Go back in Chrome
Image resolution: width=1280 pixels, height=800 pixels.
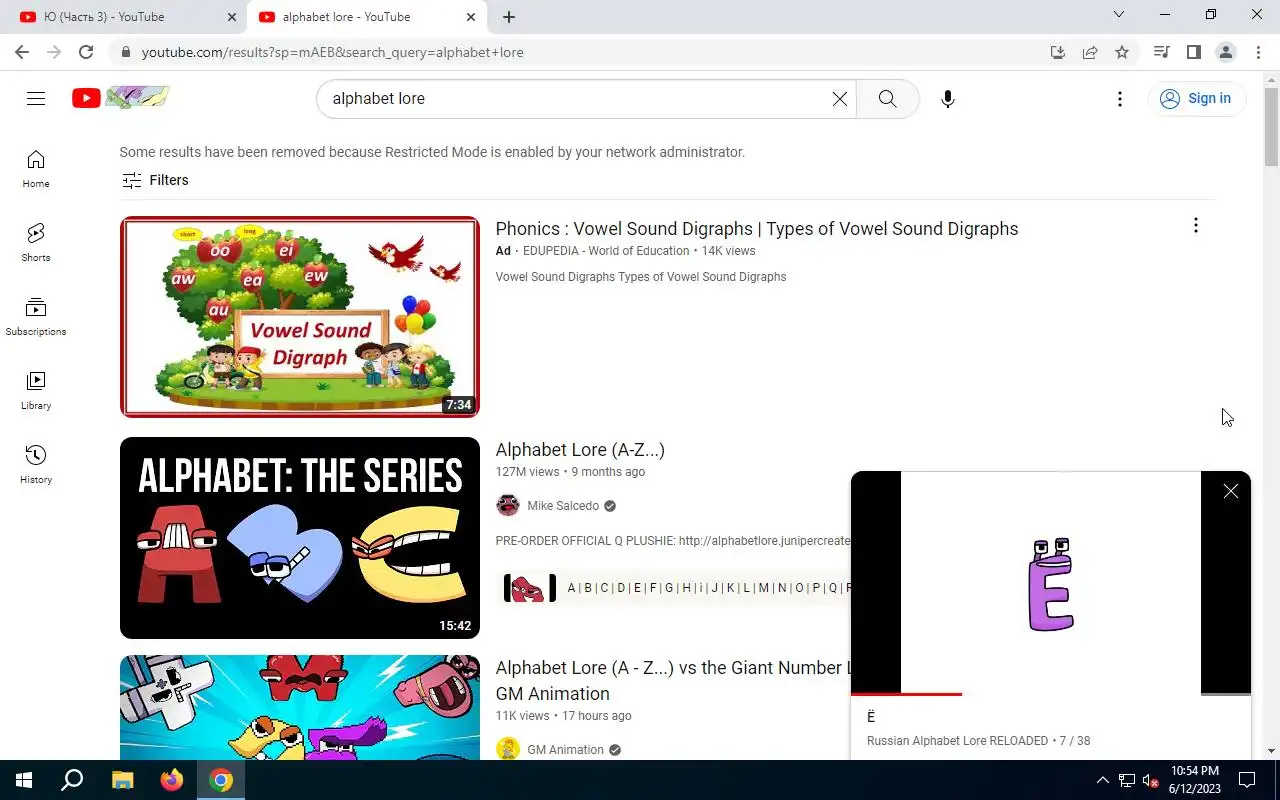[x=22, y=52]
